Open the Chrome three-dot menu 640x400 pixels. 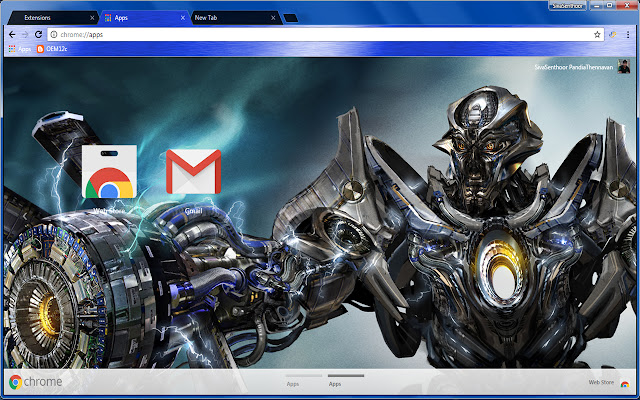(x=628, y=33)
